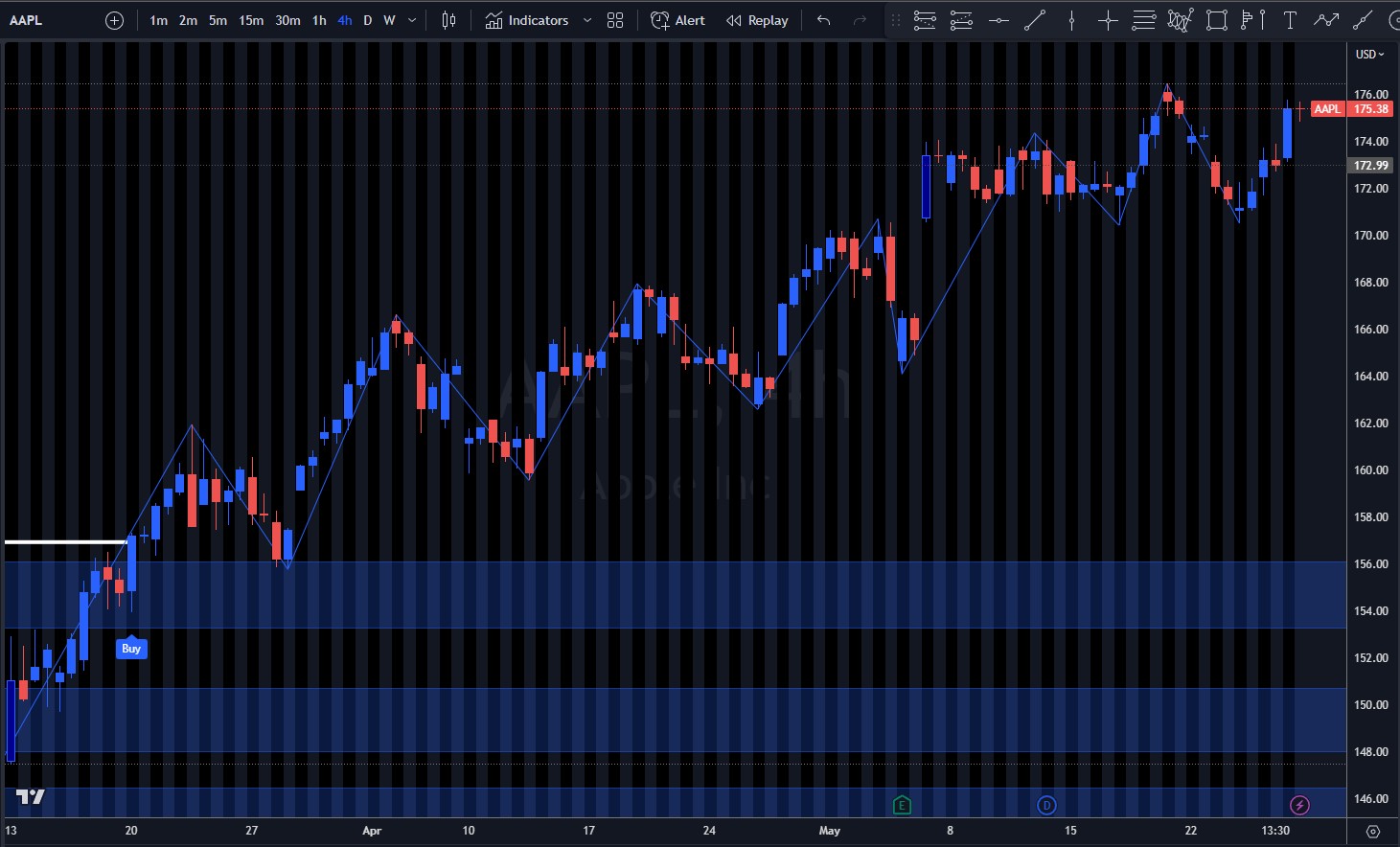This screenshot has height=847, width=1400.
Task: Switch to the 15m timeframe
Action: [x=251, y=20]
